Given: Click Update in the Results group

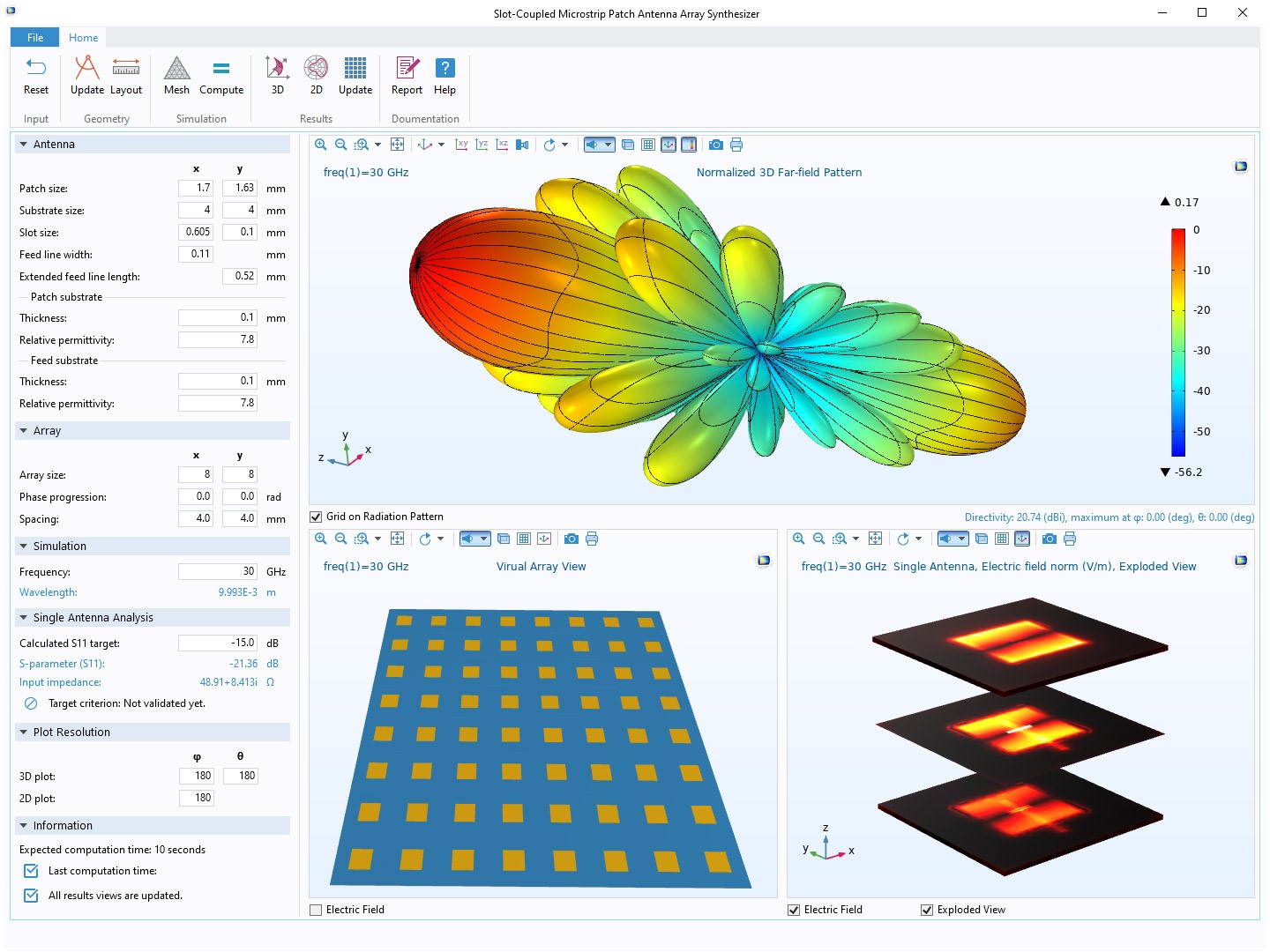Looking at the screenshot, I should tap(355, 69).
